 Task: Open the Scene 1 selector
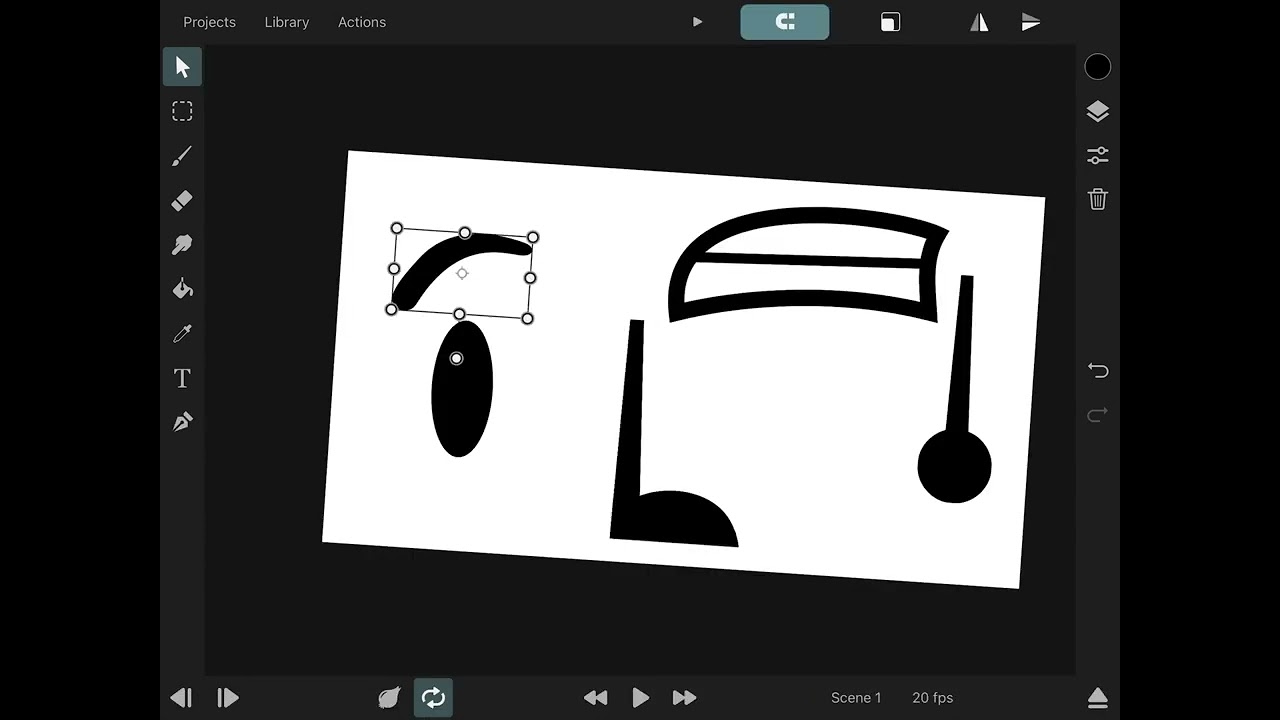tap(856, 698)
